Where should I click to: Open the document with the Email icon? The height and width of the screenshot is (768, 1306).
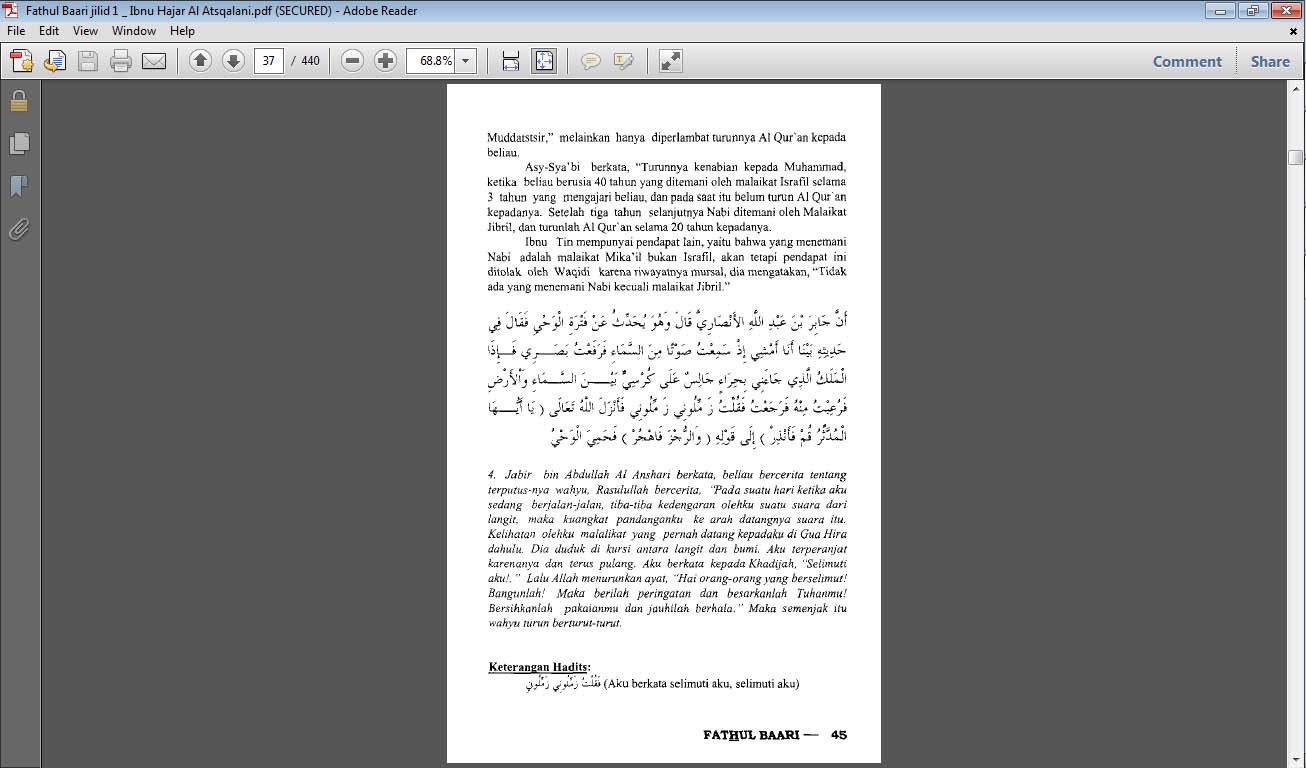pos(153,61)
